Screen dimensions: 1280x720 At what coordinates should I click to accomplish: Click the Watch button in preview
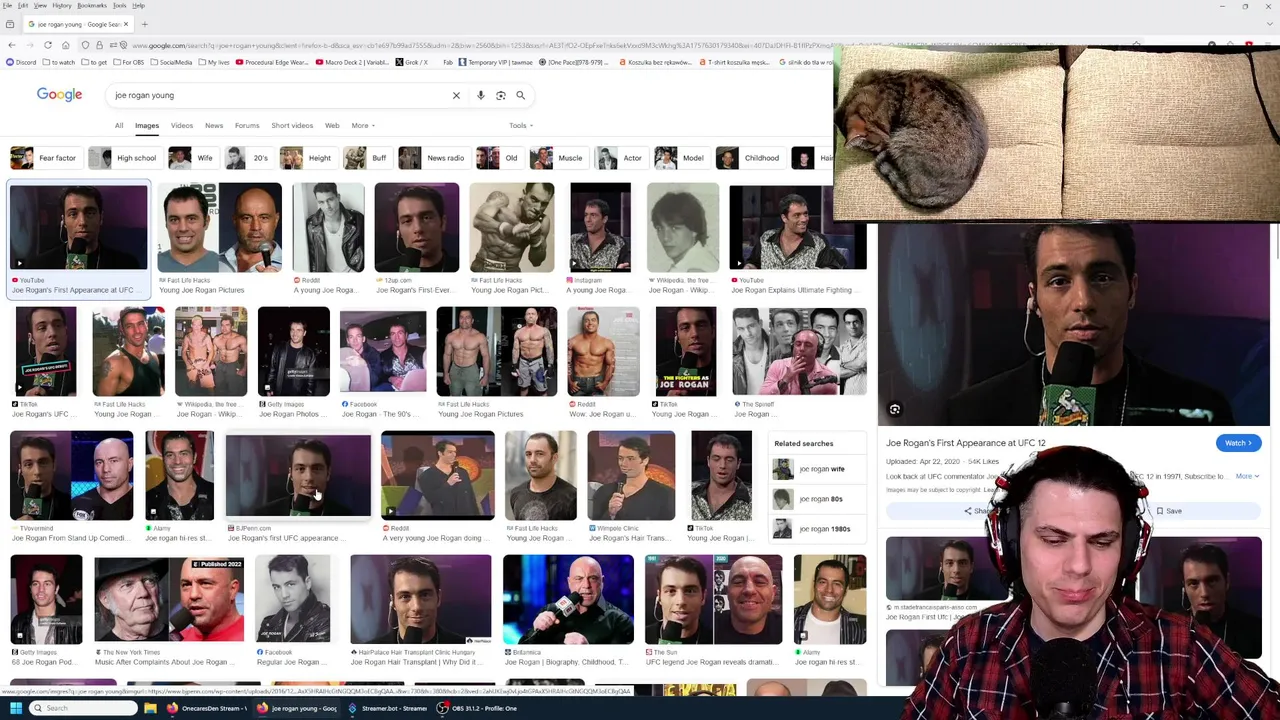coord(1238,443)
